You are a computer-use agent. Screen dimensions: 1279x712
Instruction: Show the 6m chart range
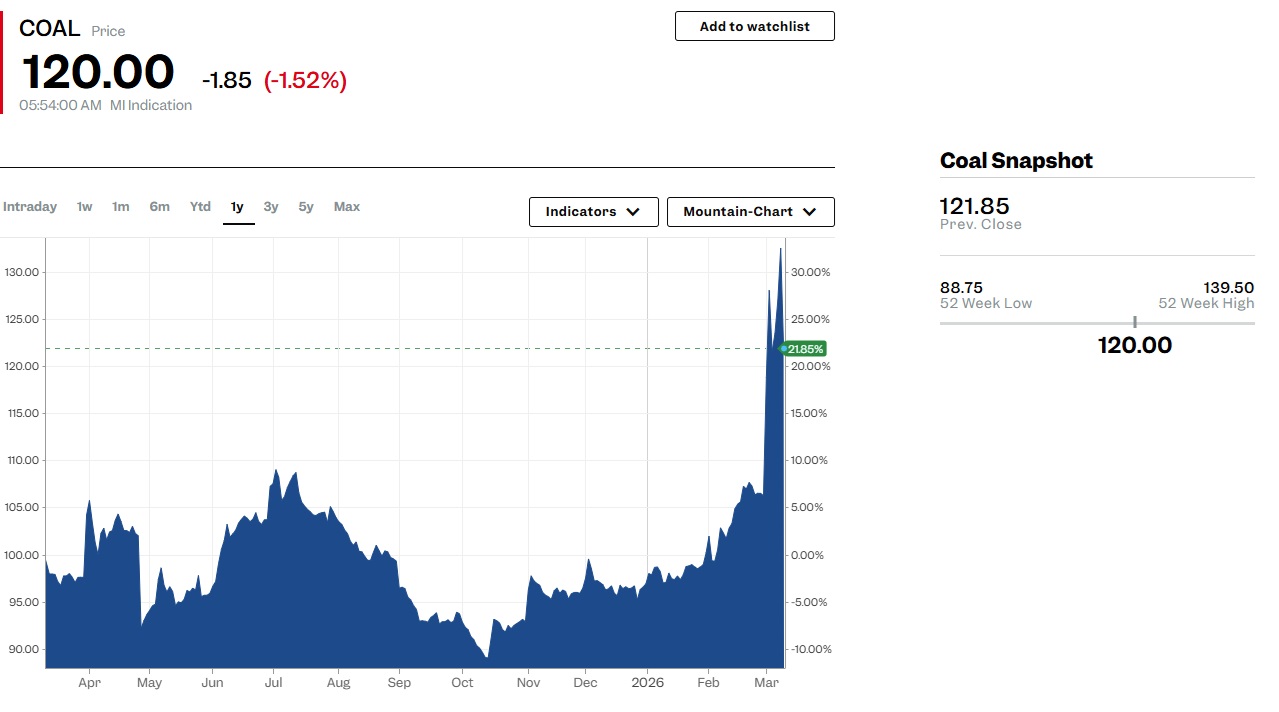point(160,207)
